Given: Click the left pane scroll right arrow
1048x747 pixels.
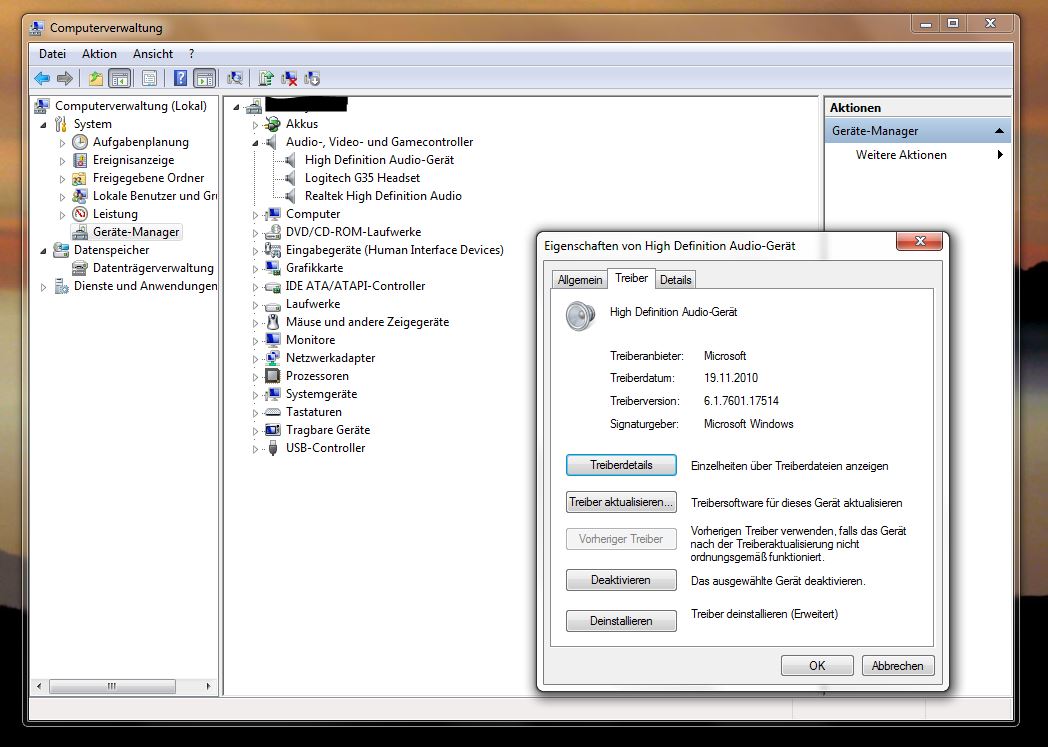Looking at the screenshot, I should point(208,686).
